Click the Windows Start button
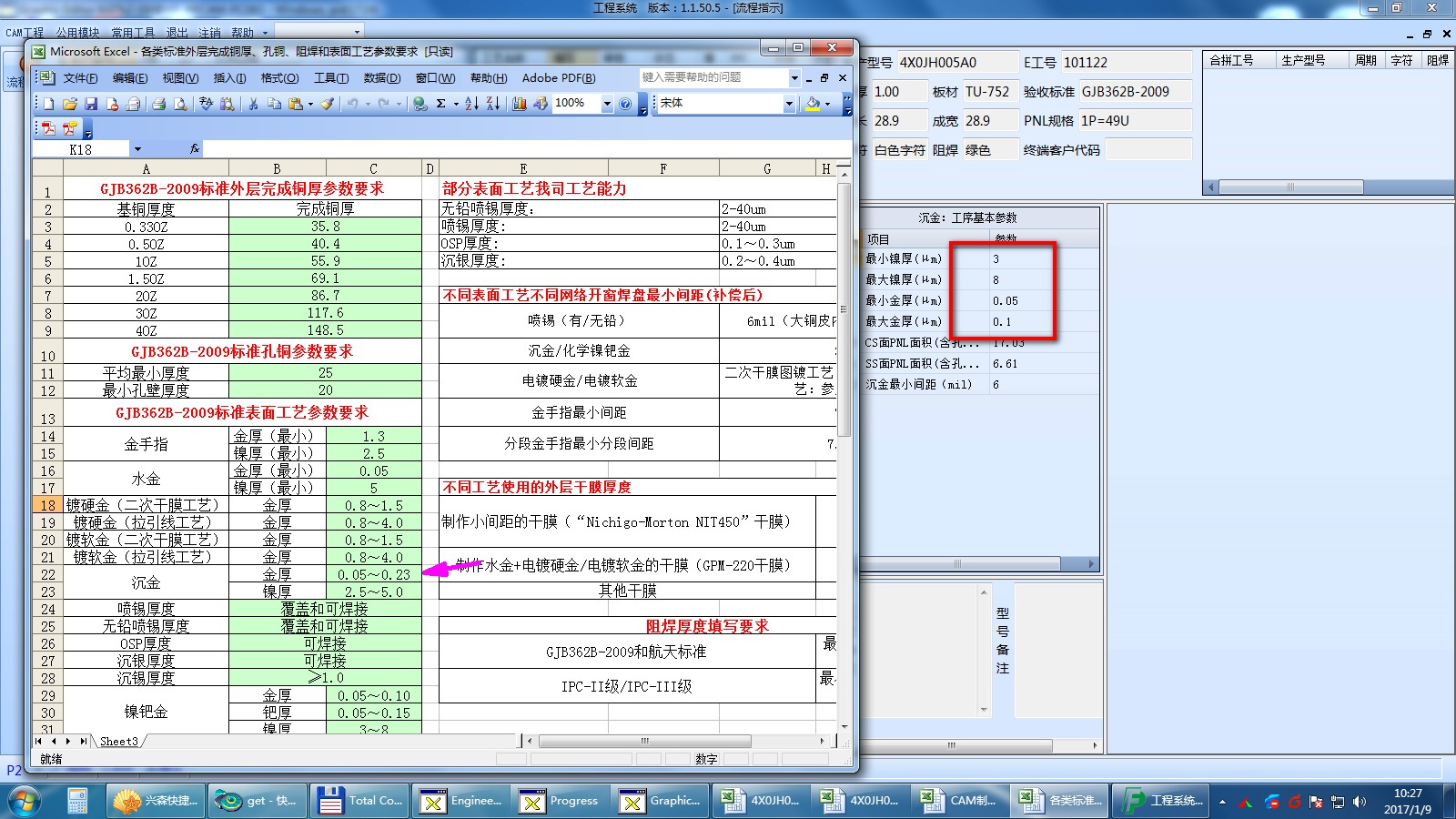 (x=25, y=801)
